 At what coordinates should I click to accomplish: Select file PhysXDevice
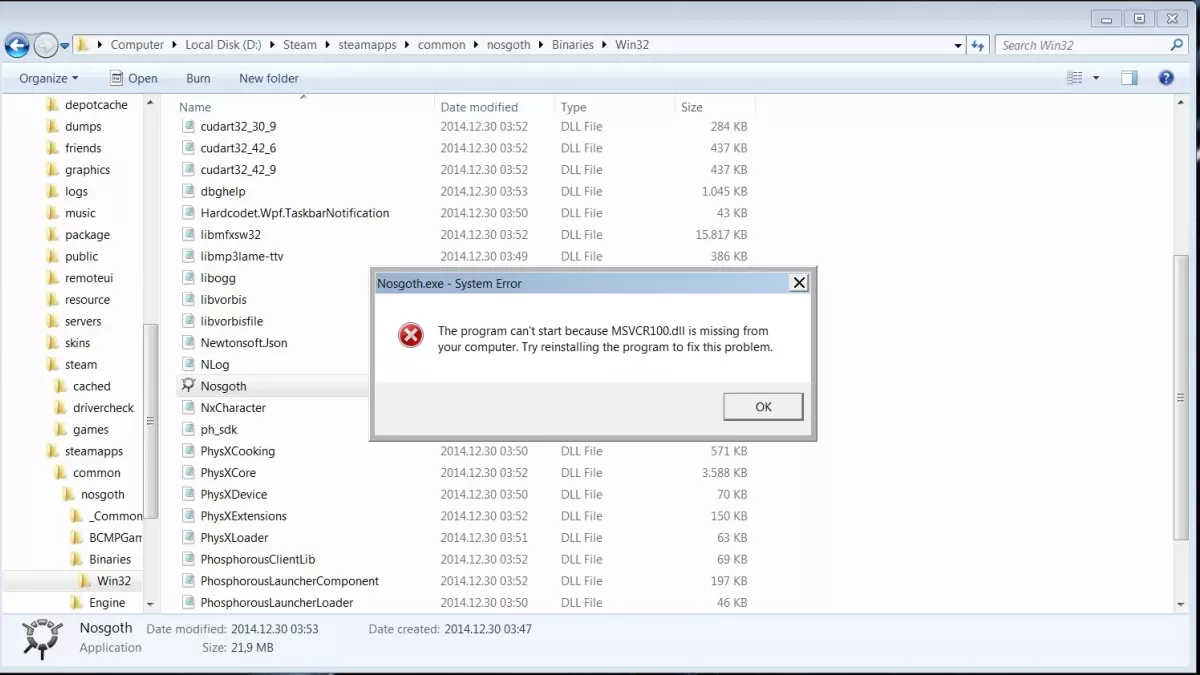point(233,495)
